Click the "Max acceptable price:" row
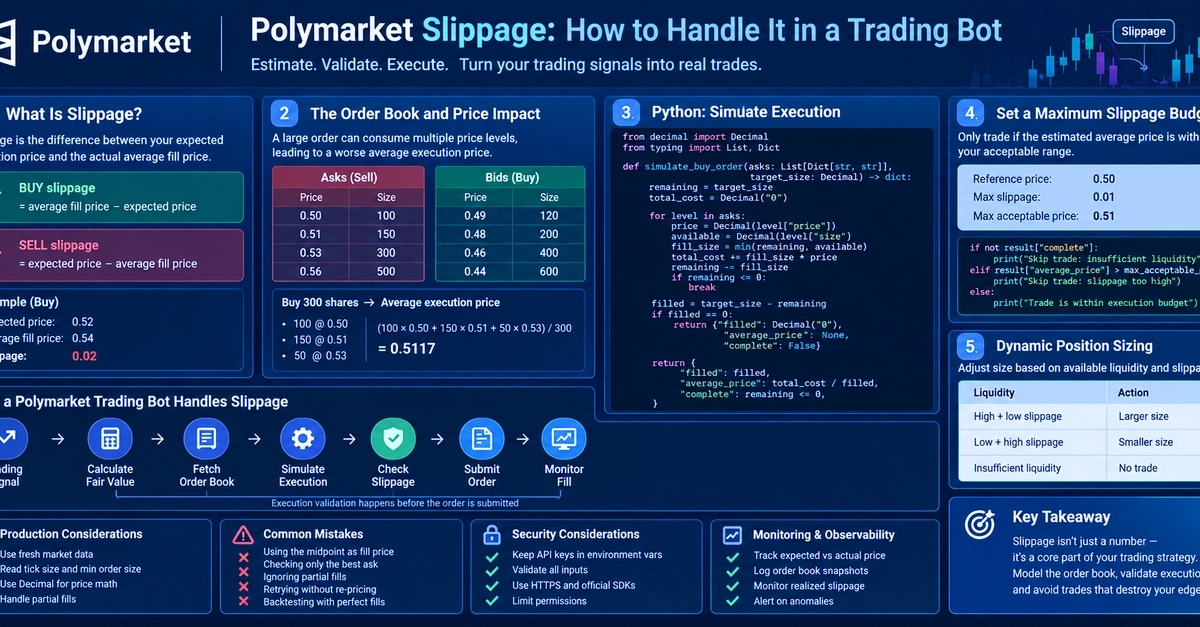The width and height of the screenshot is (1200, 627). (x=1079, y=216)
